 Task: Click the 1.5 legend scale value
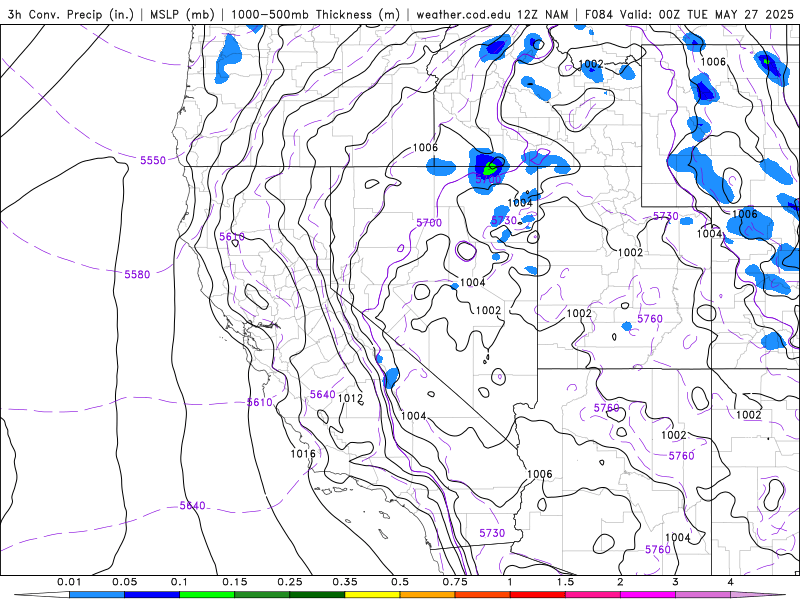(565, 582)
